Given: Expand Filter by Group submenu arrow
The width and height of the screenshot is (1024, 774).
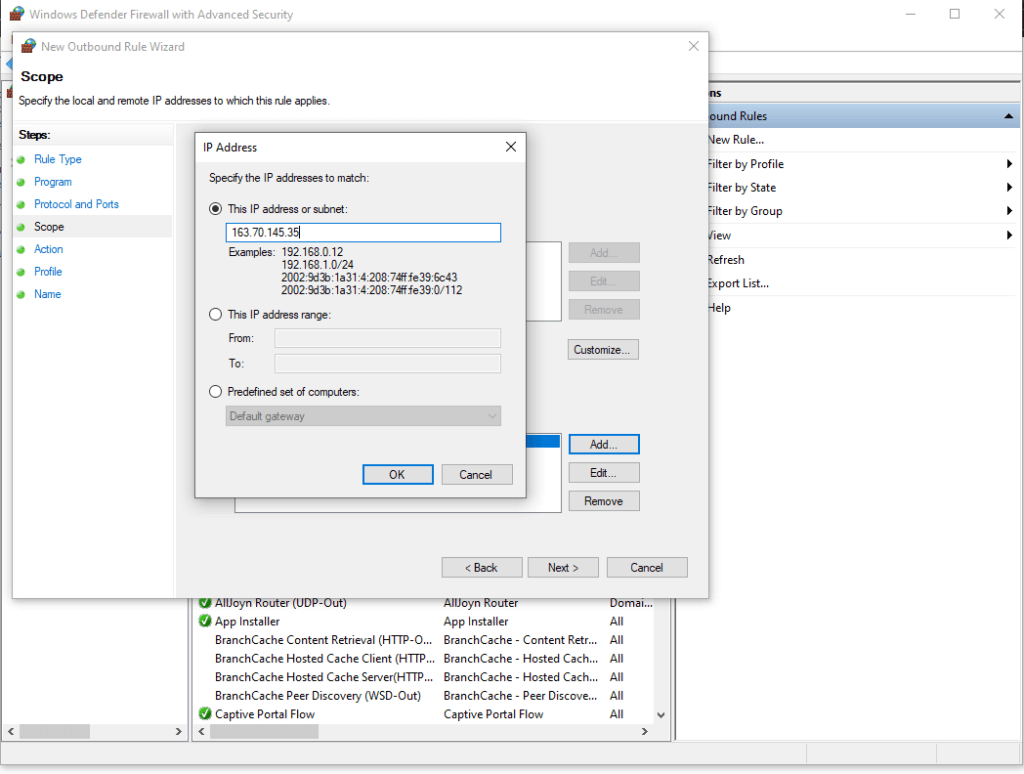Looking at the screenshot, I should (x=1009, y=211).
